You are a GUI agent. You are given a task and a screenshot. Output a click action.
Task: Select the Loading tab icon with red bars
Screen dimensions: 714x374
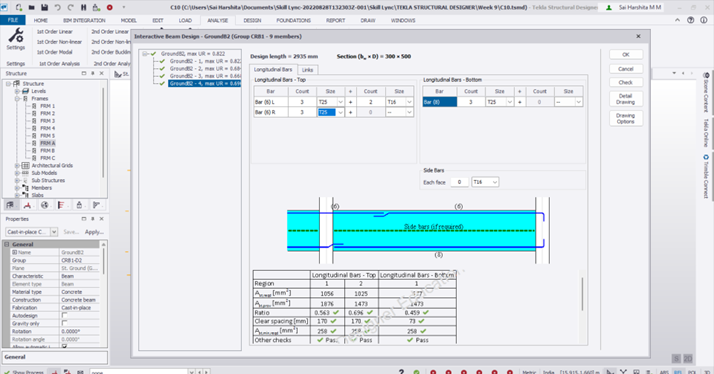tap(61, 205)
